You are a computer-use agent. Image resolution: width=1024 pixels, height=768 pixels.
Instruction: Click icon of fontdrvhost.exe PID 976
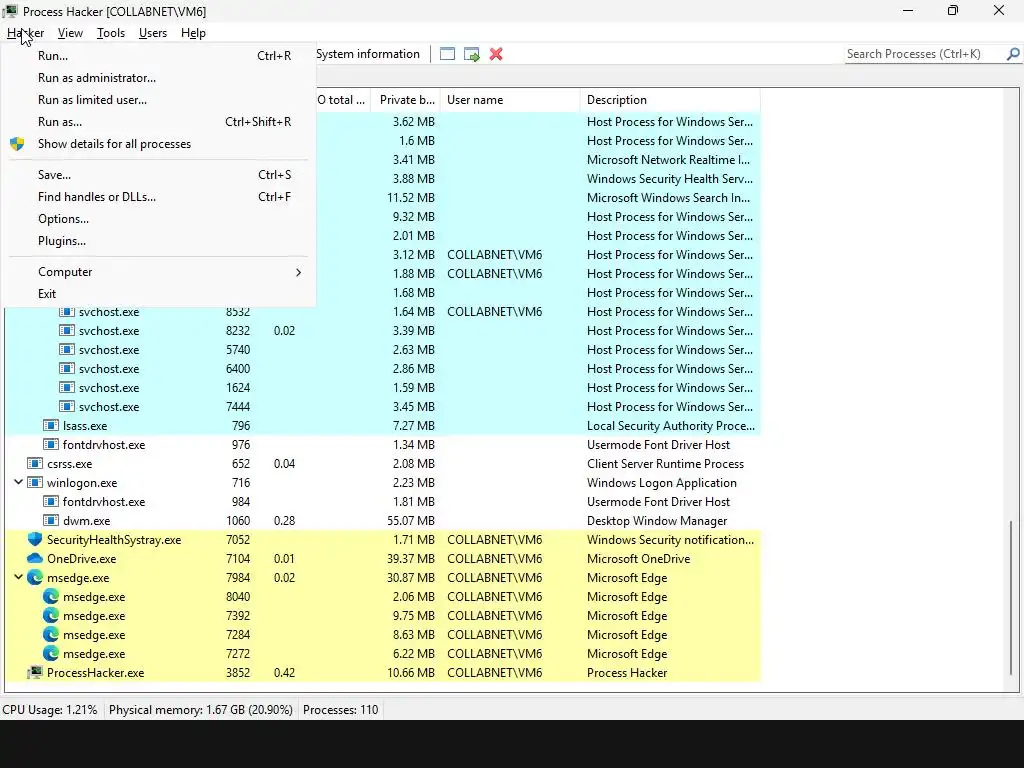(51, 445)
